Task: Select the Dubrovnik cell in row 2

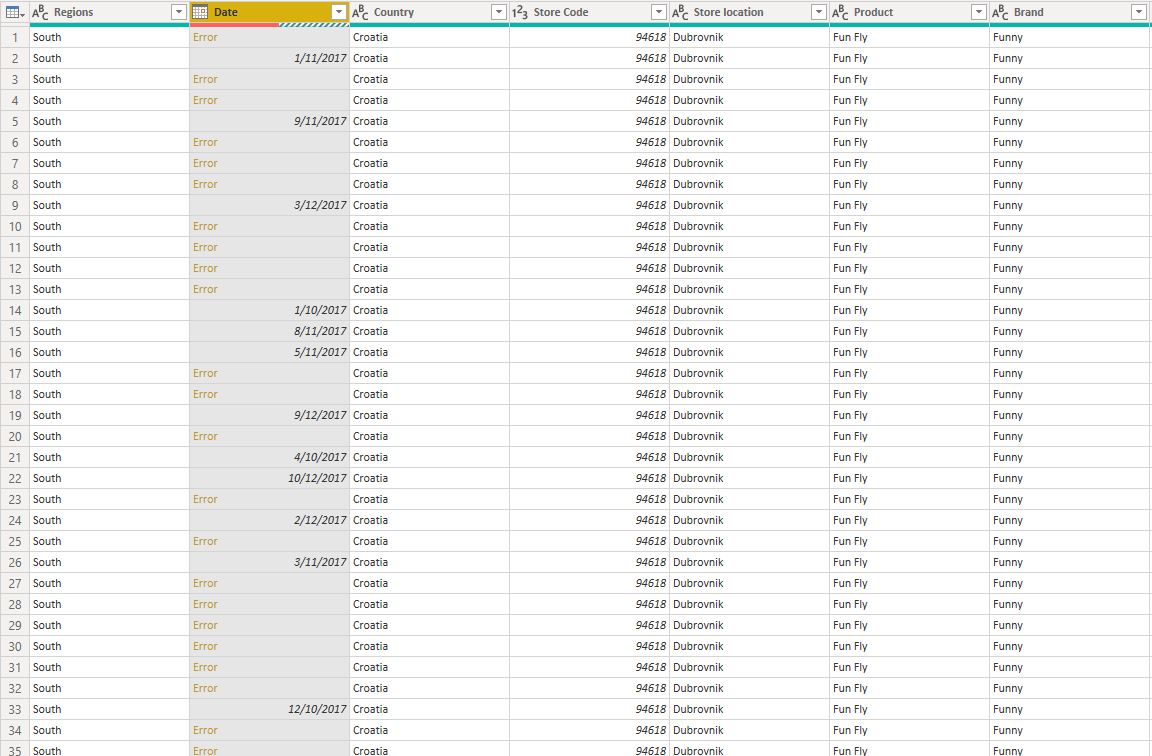Action: click(750, 58)
